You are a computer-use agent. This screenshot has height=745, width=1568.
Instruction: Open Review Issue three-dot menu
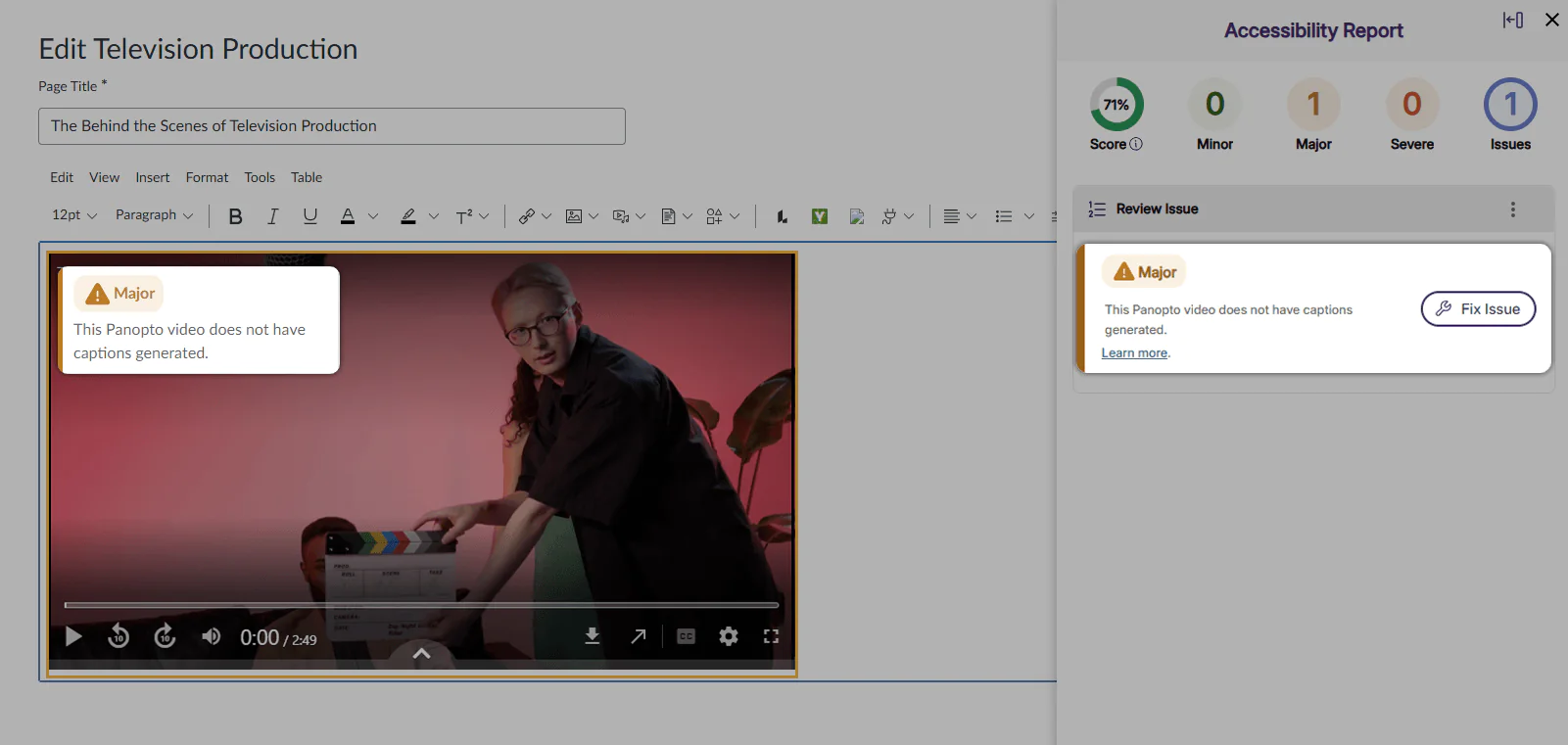[x=1513, y=210]
